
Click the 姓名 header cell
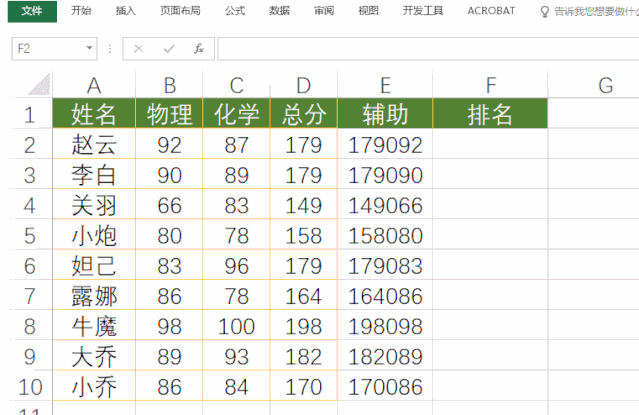(x=94, y=114)
